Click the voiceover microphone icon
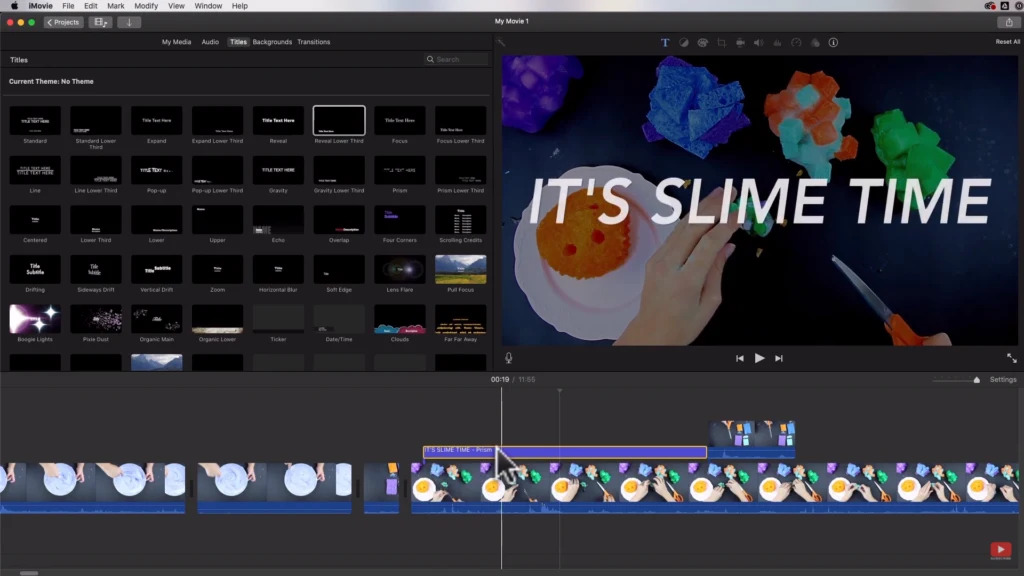1024x576 pixels. point(508,358)
